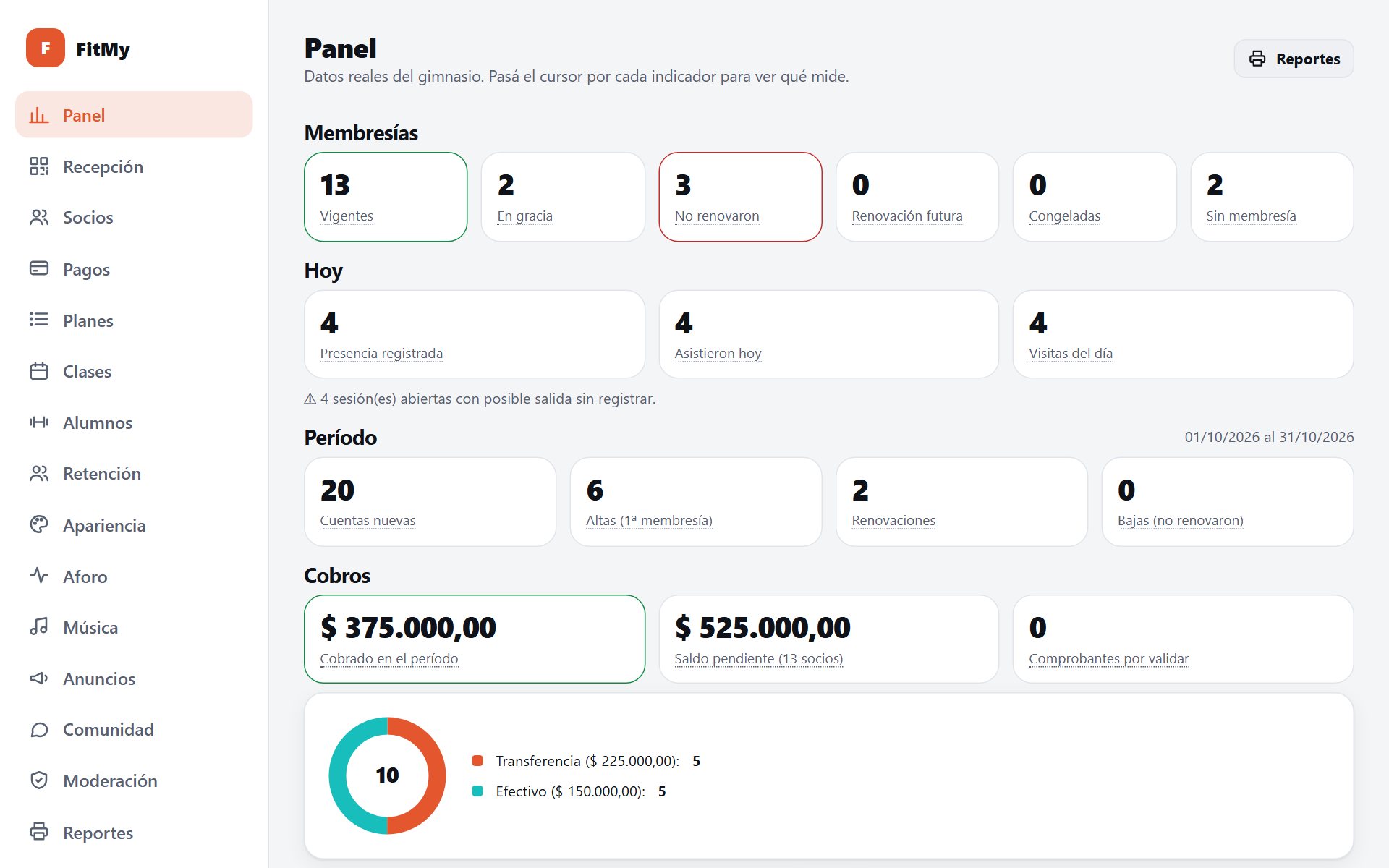Navigate to Aforo section
This screenshot has height=868, width=1389.
[x=134, y=576]
